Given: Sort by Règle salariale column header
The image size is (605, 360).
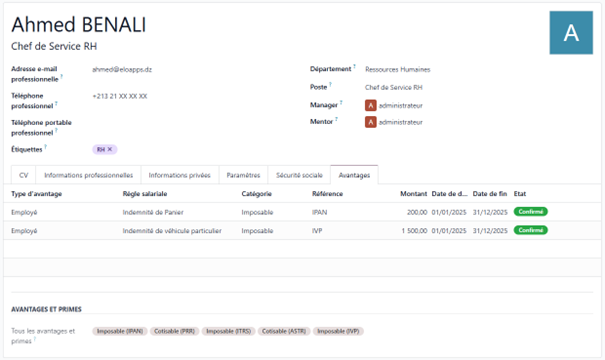Looking at the screenshot, I should [145, 194].
